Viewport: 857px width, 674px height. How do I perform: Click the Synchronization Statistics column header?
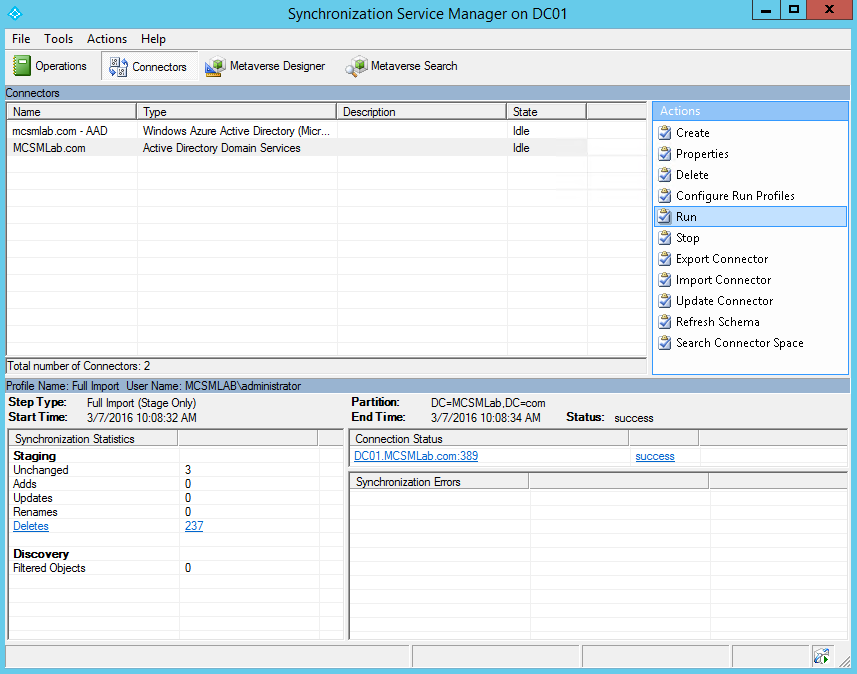93,438
